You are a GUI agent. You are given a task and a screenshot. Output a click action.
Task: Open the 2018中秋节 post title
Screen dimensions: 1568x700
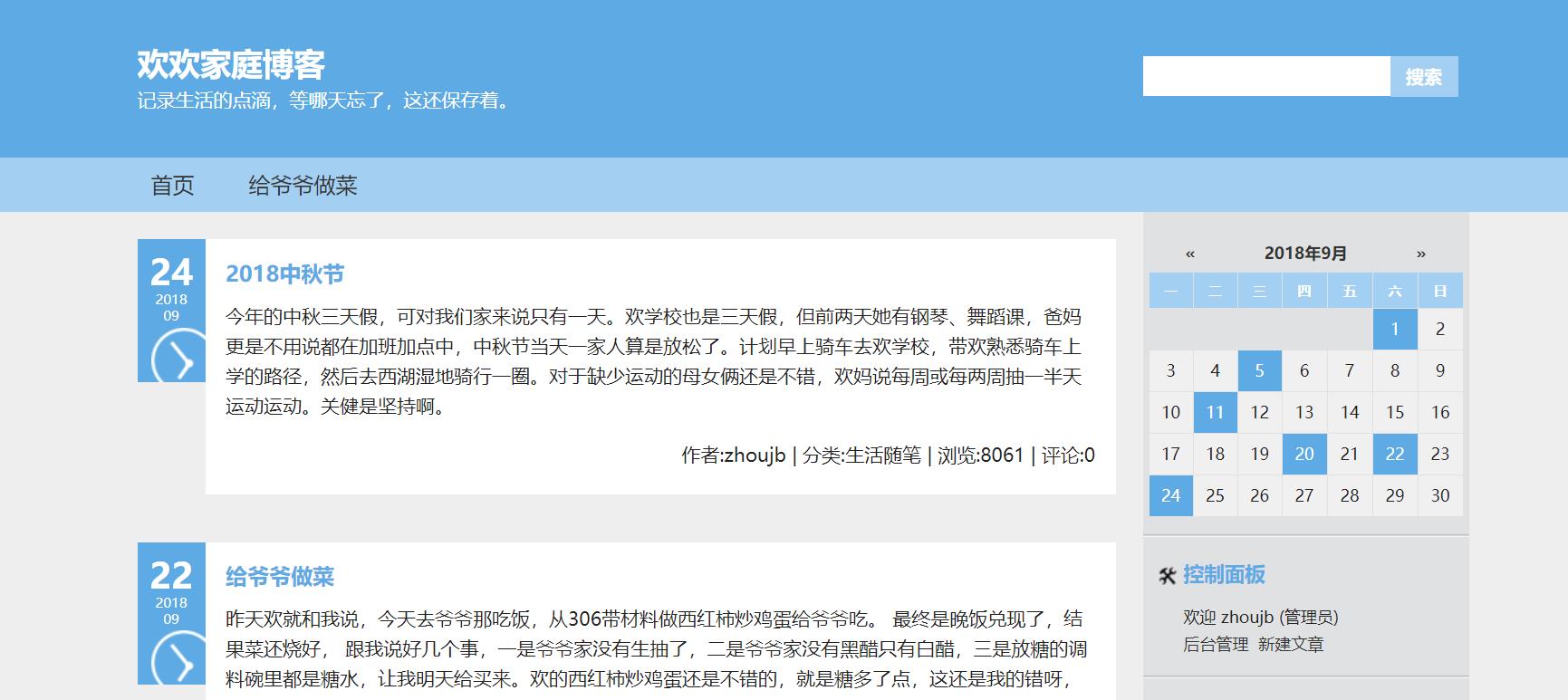coord(284,274)
